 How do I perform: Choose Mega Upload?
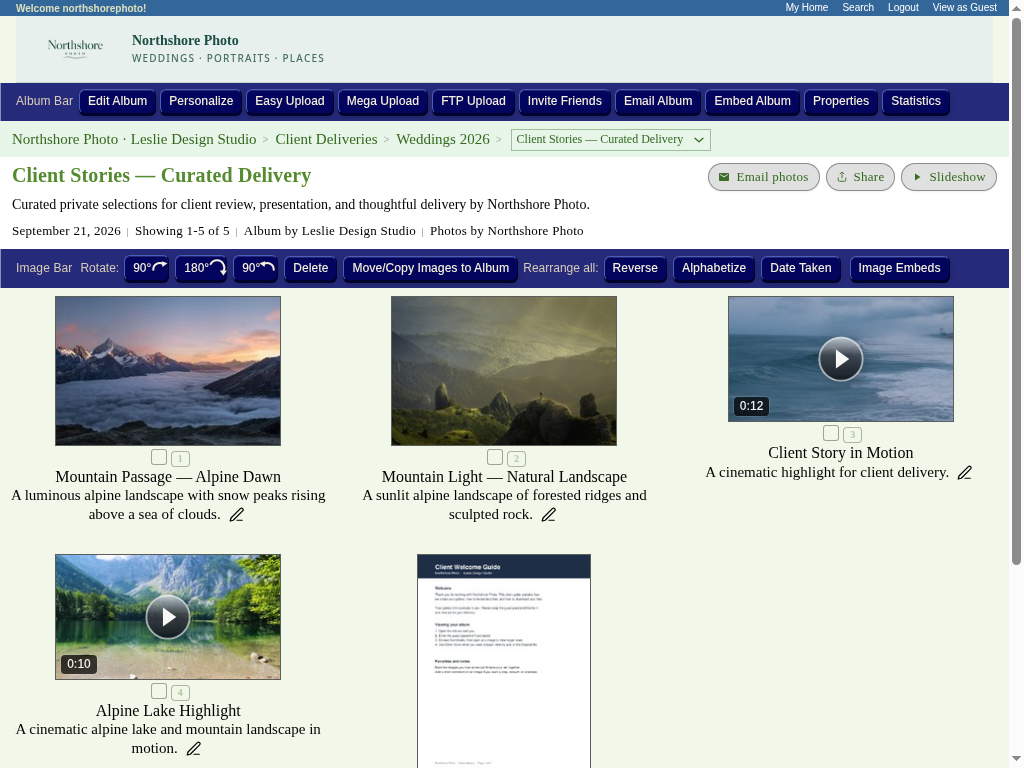tap(383, 101)
